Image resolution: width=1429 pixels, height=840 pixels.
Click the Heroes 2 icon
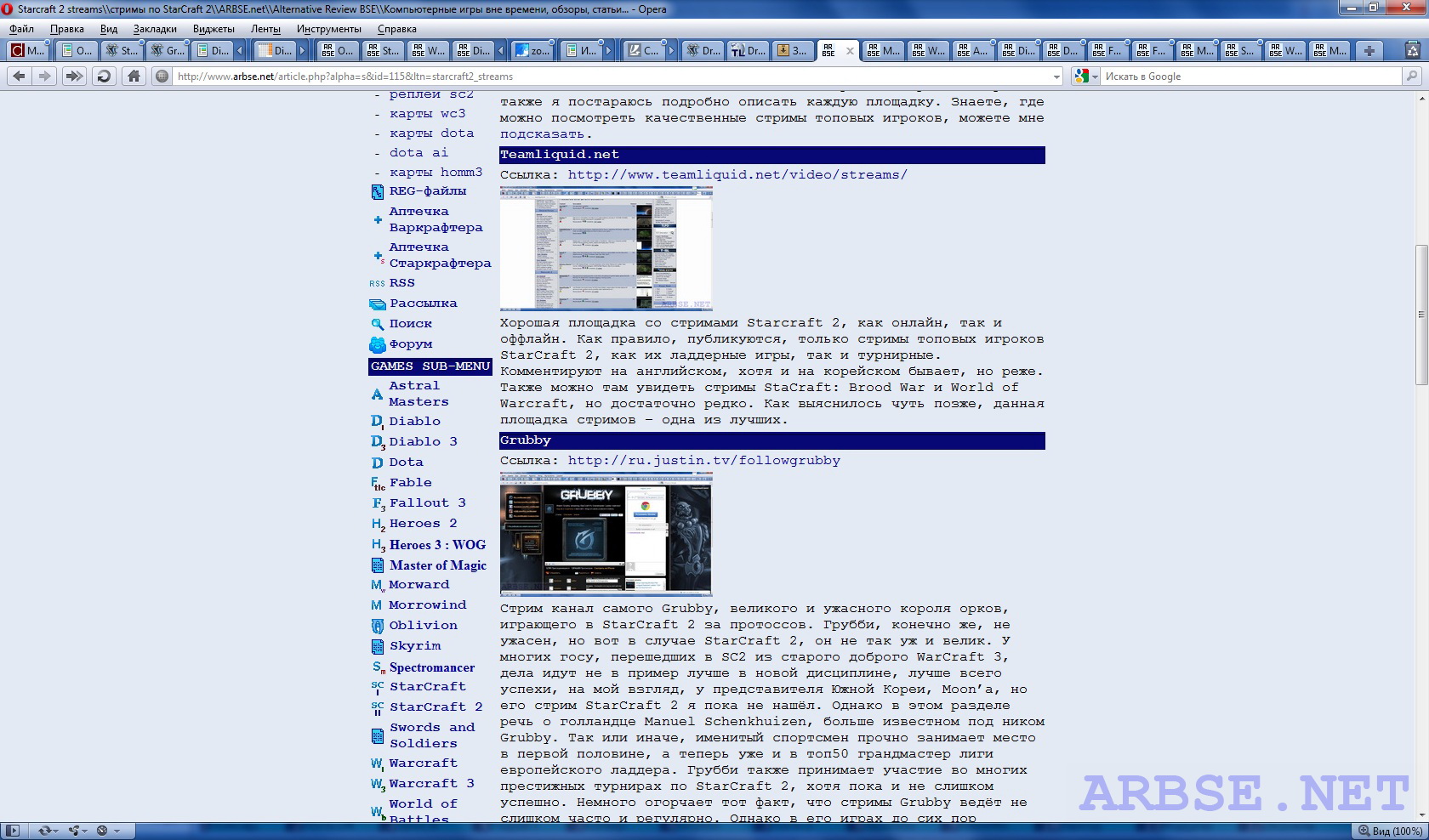point(378,525)
